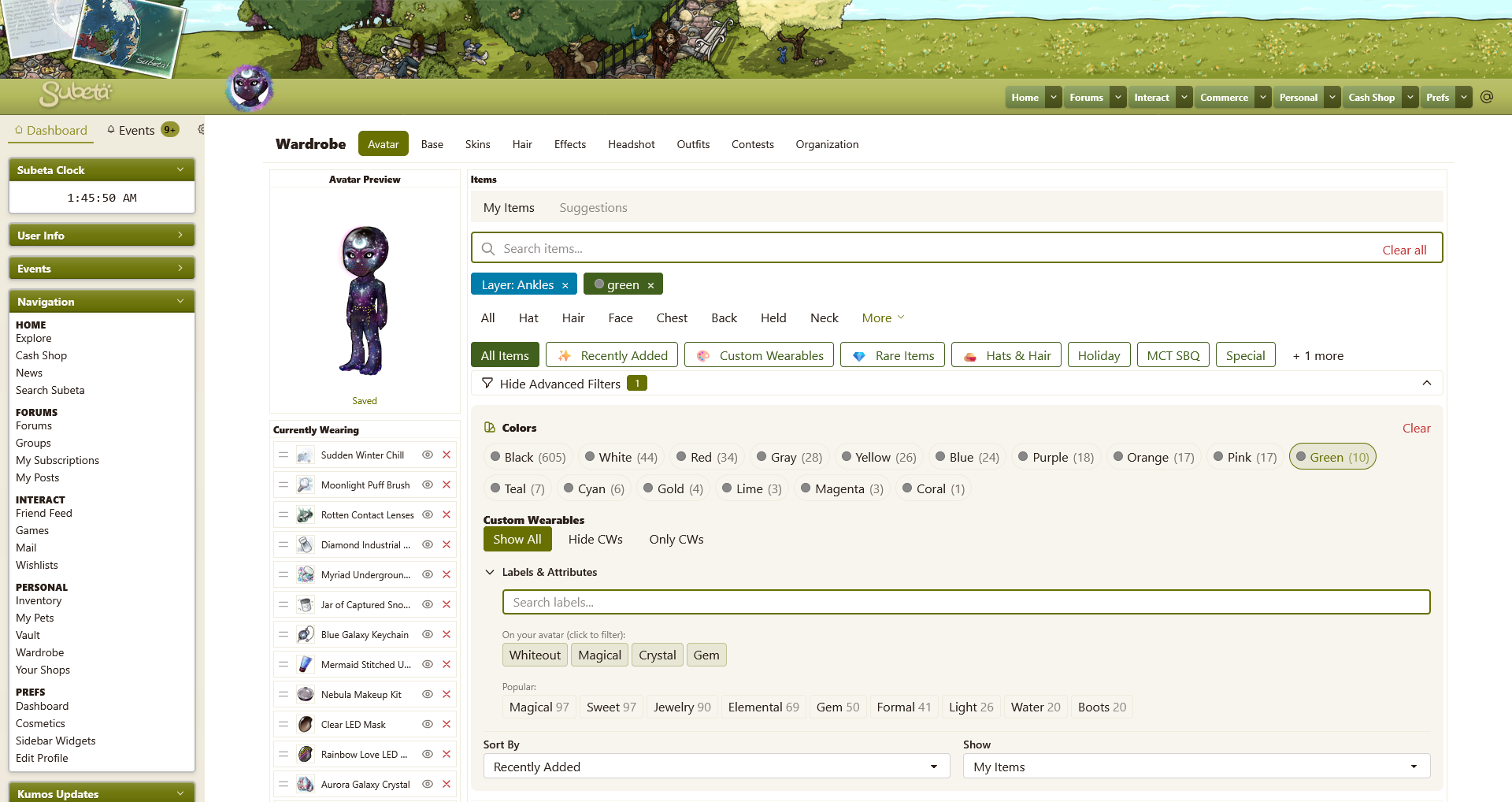Viewport: 1512px width, 802px height.
Task: Remove the Layer: Ankles filter chip
Action: pos(565,285)
